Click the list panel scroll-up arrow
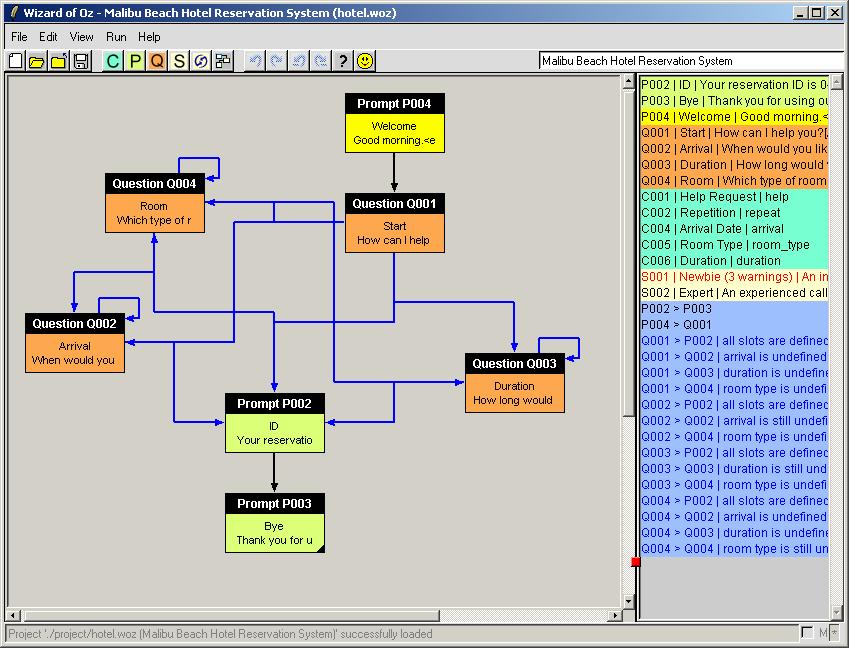Screen dimensions: 849x648 (x=837, y=82)
